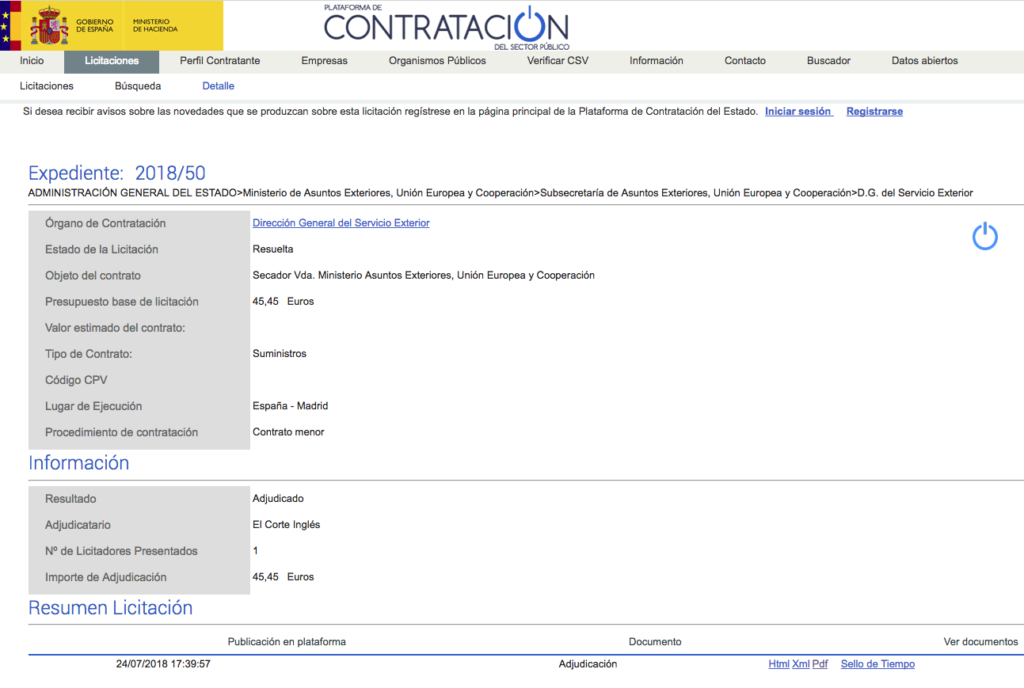Select the Licitaciones main tab
The image size is (1024, 688).
click(x=112, y=61)
